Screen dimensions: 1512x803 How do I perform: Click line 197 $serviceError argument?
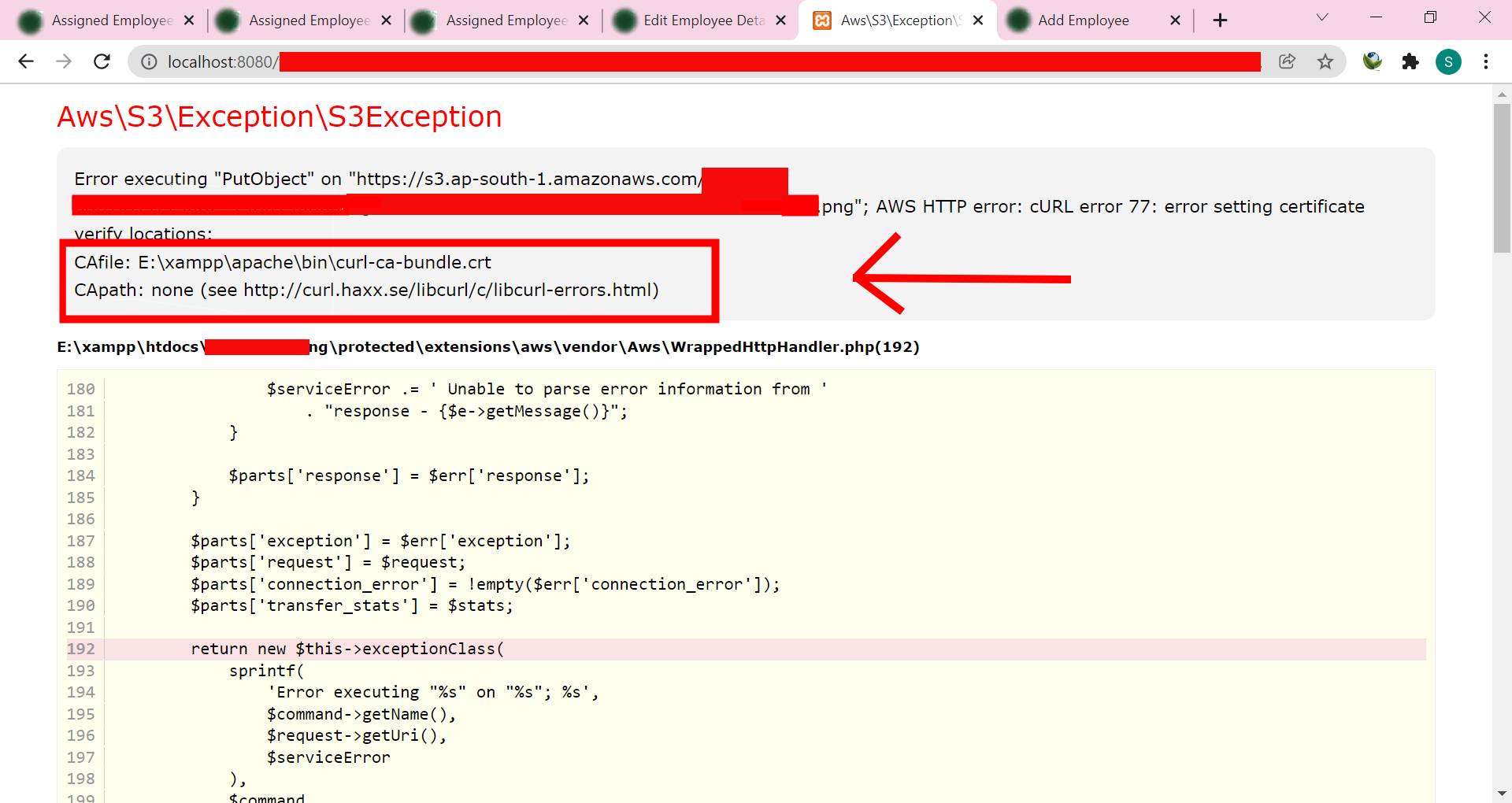(x=328, y=757)
